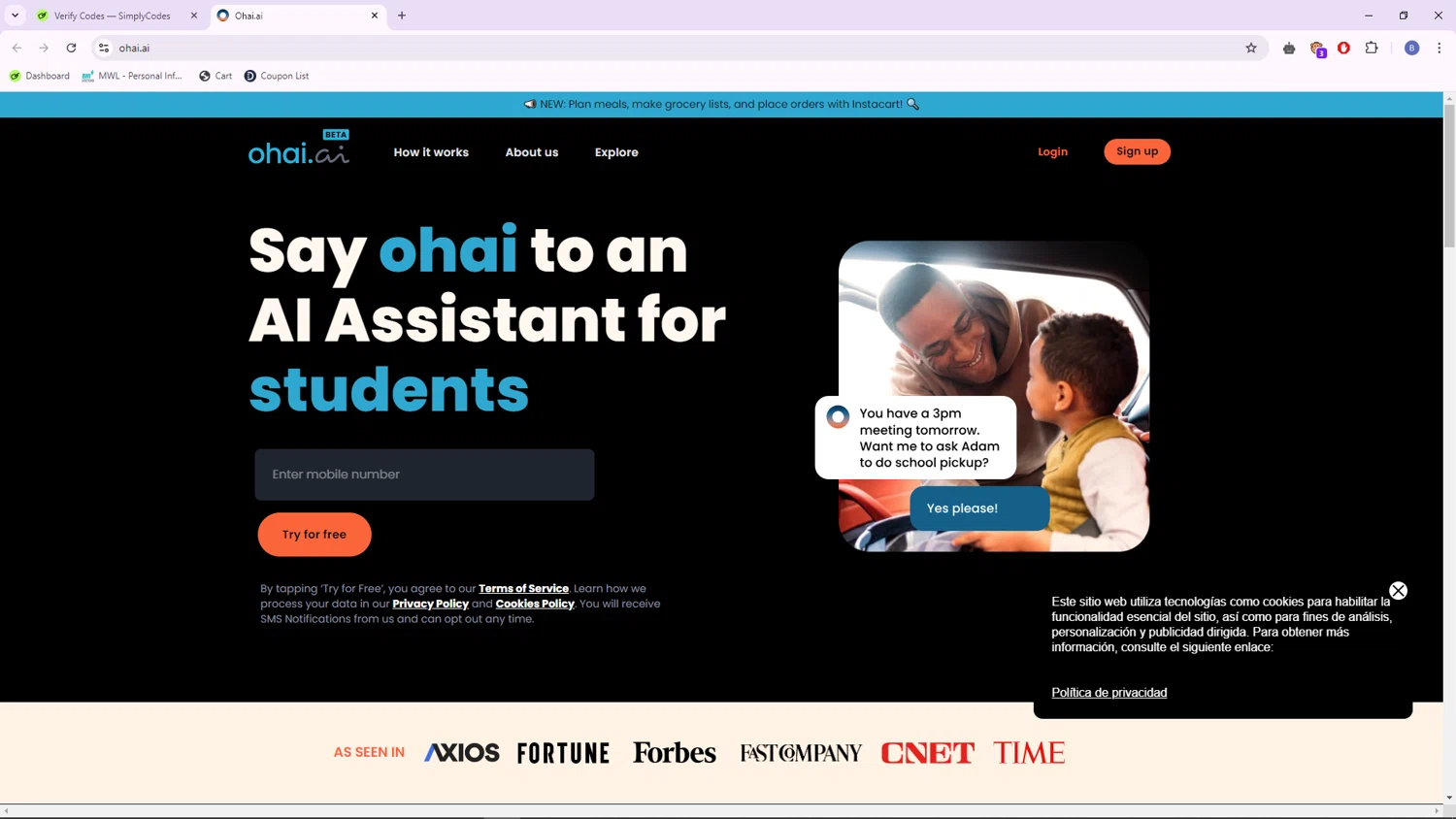Screen dimensions: 1456x819
Task: Click the ohai assistant avatar in chat bubble
Action: (838, 417)
